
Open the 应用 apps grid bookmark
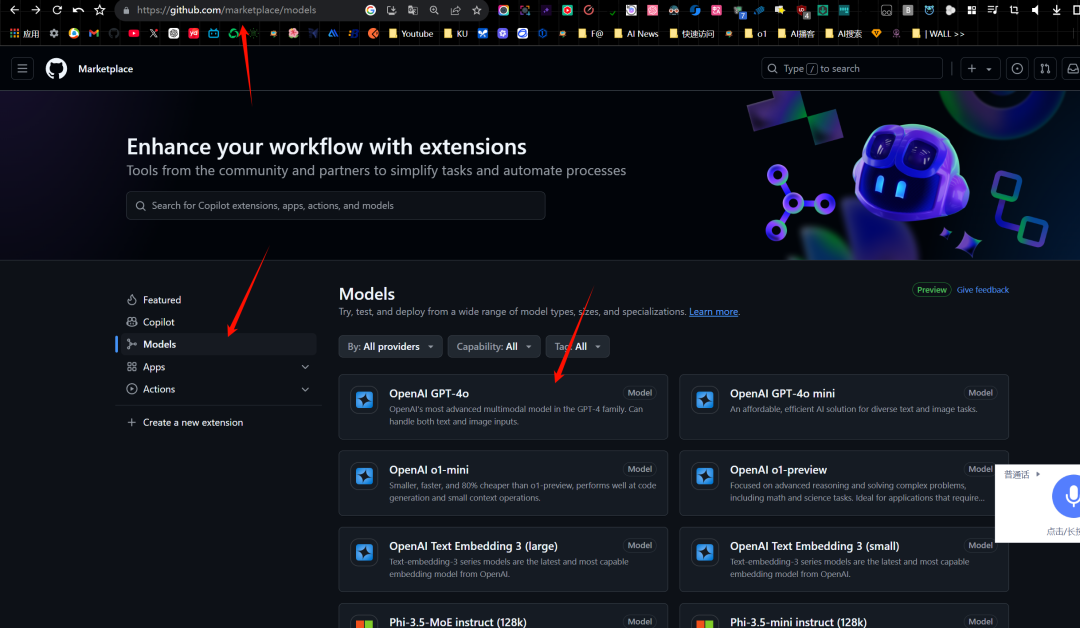point(24,33)
